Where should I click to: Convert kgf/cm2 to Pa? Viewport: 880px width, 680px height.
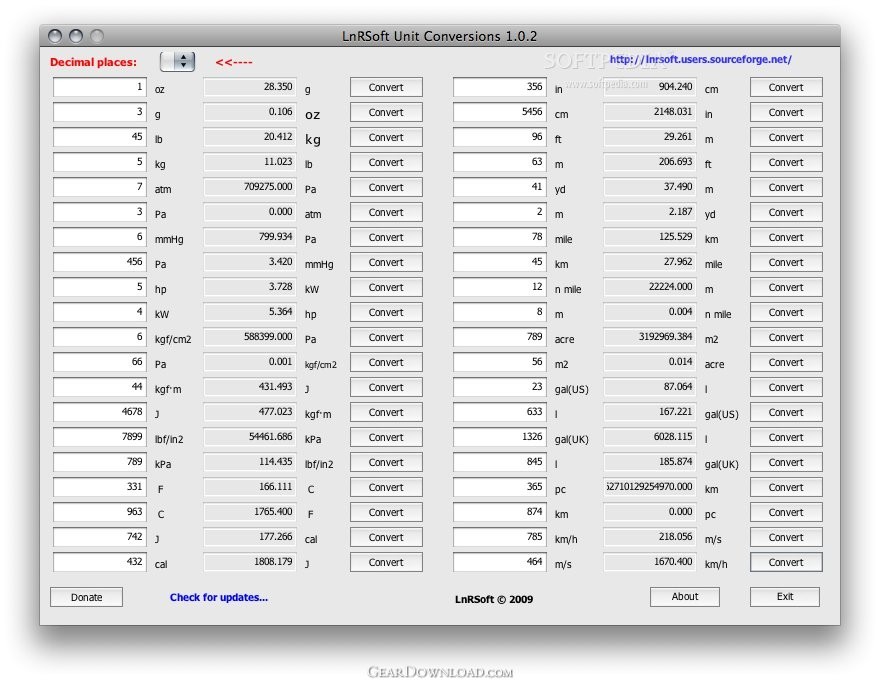[386, 337]
